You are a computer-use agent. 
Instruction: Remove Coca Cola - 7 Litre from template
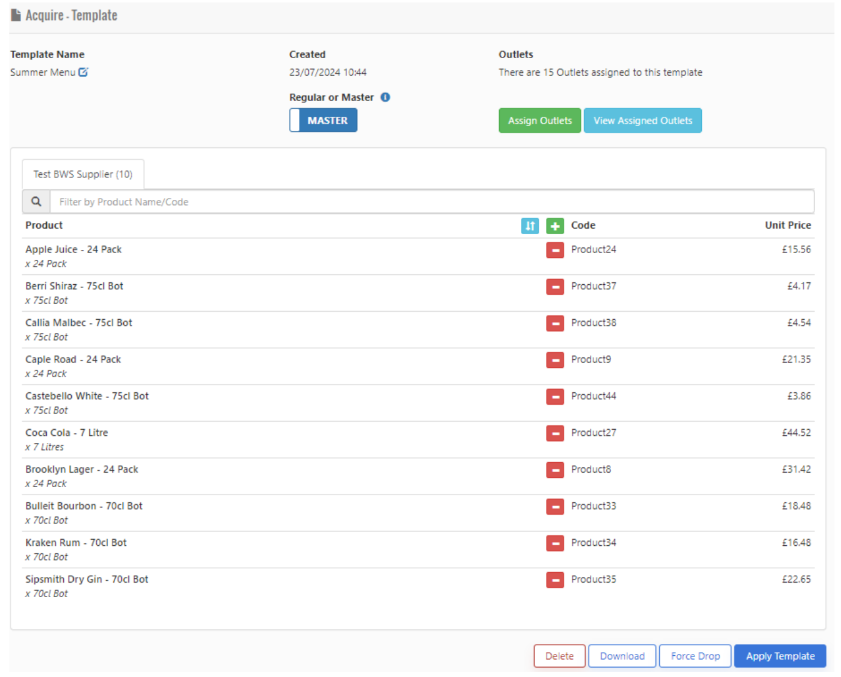pyautogui.click(x=555, y=433)
